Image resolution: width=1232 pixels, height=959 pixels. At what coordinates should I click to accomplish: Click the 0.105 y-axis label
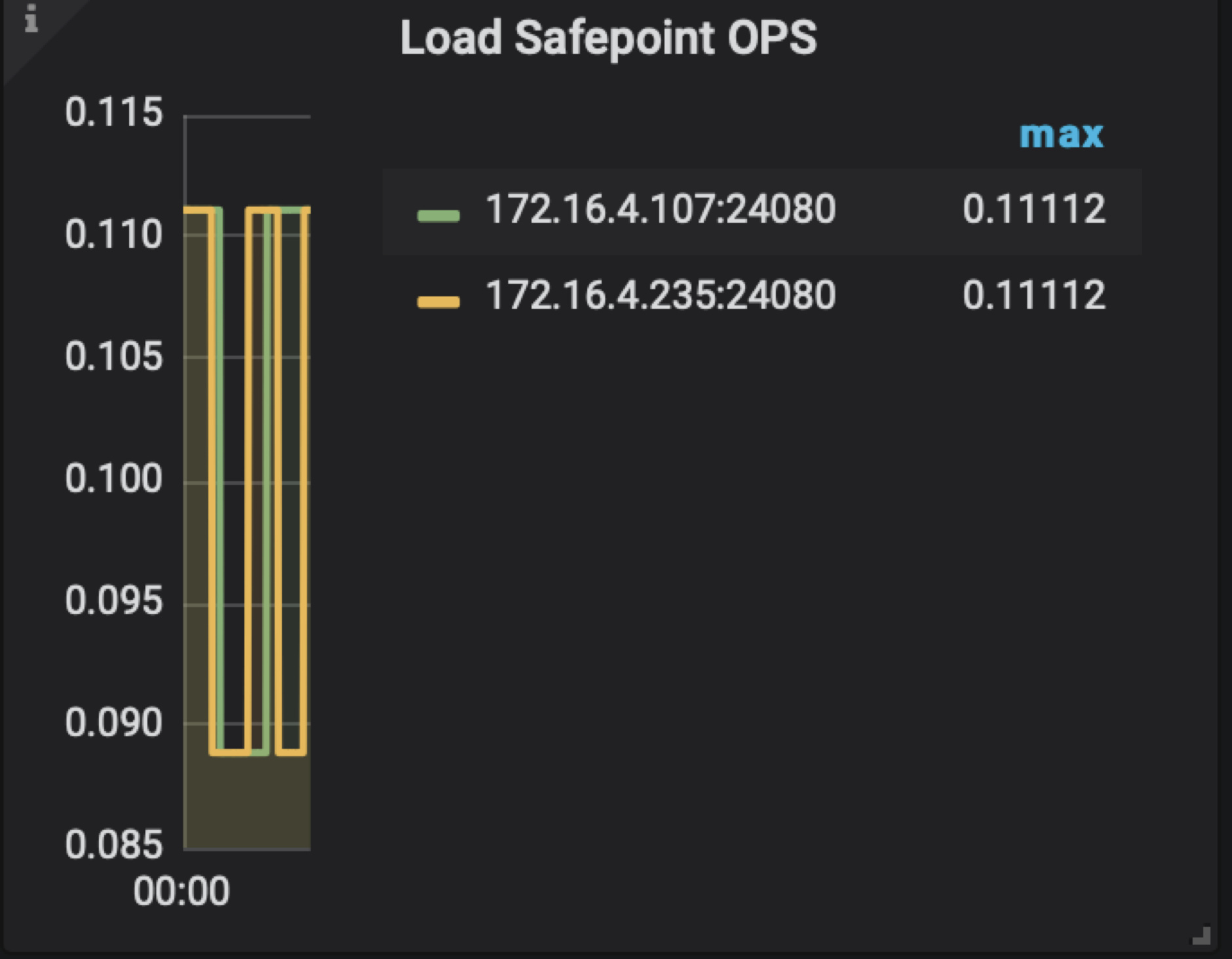[x=113, y=357]
